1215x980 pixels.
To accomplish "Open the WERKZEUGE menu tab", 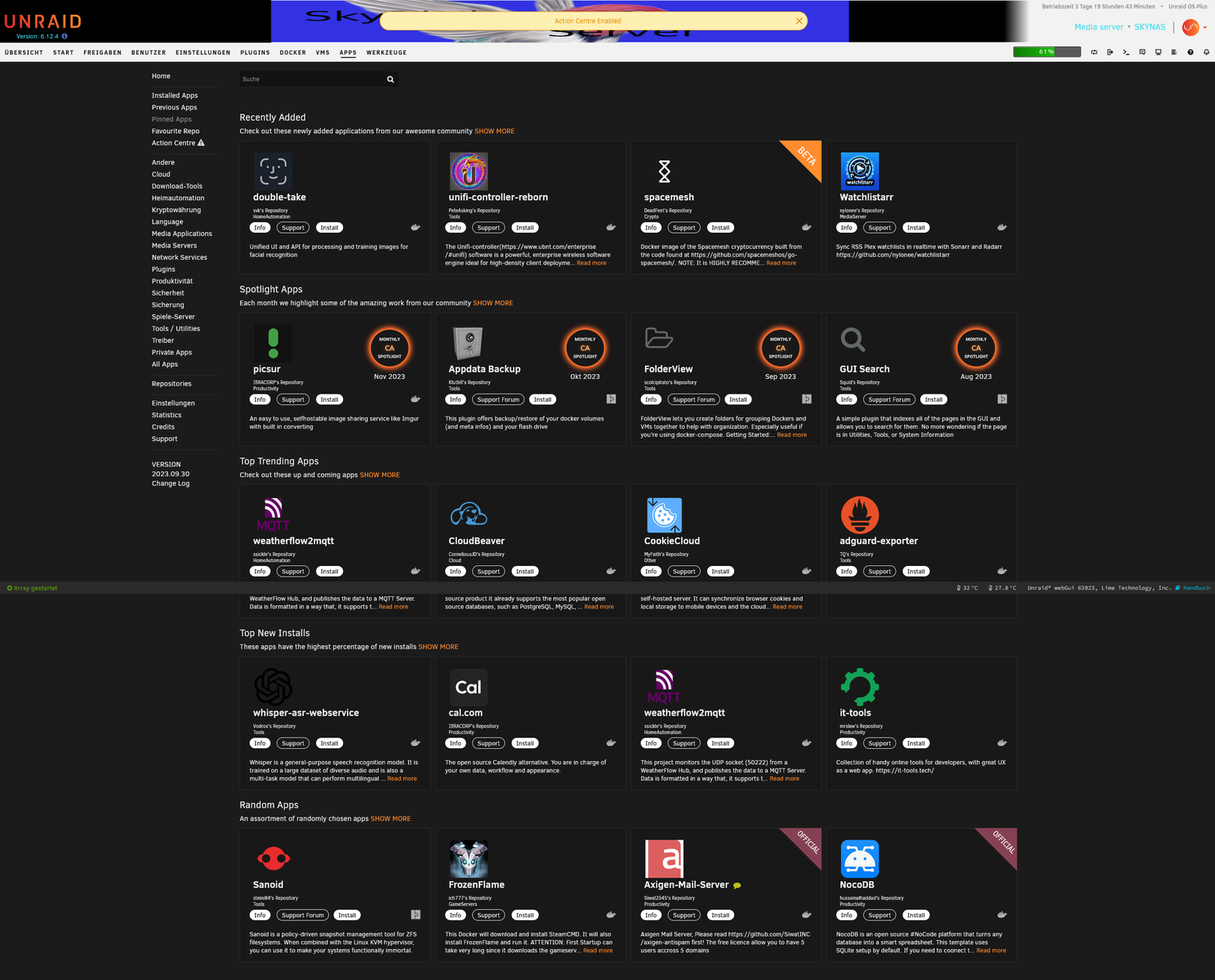I will pyautogui.click(x=386, y=52).
